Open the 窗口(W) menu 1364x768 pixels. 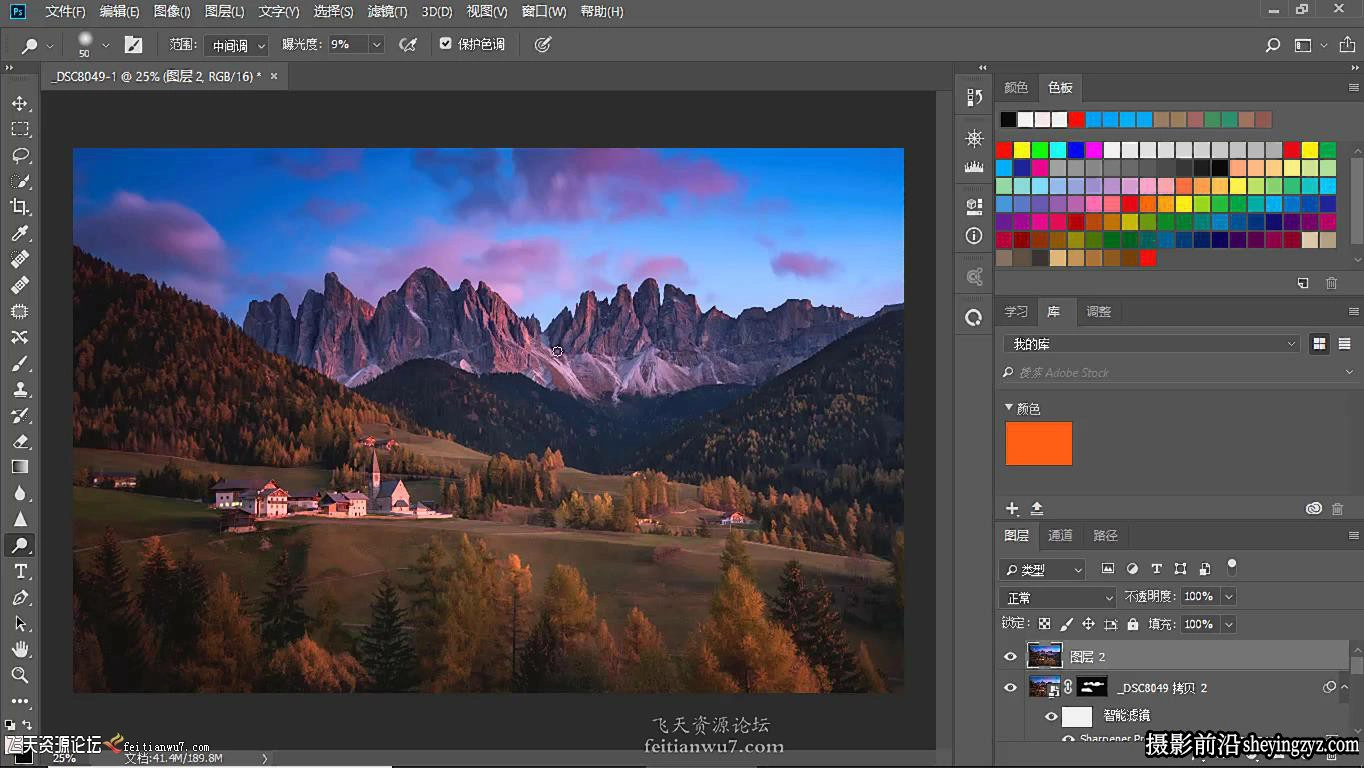coord(544,12)
